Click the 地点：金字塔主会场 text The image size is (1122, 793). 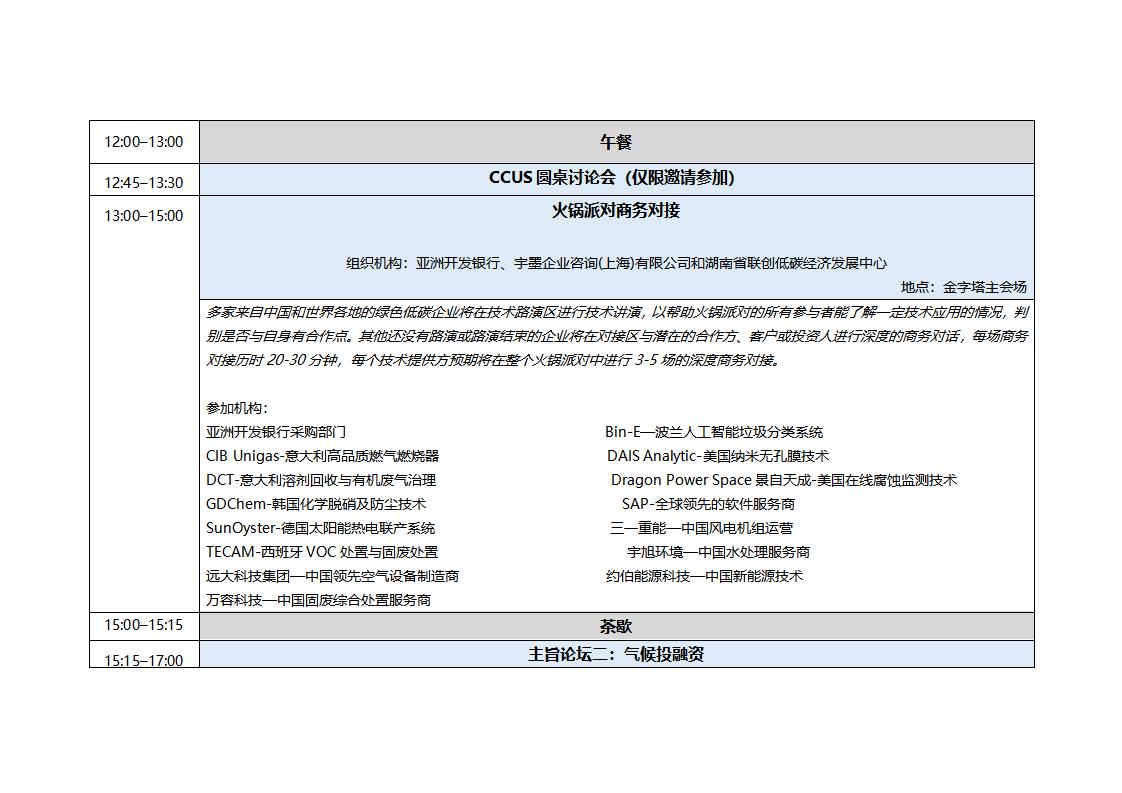[964, 287]
